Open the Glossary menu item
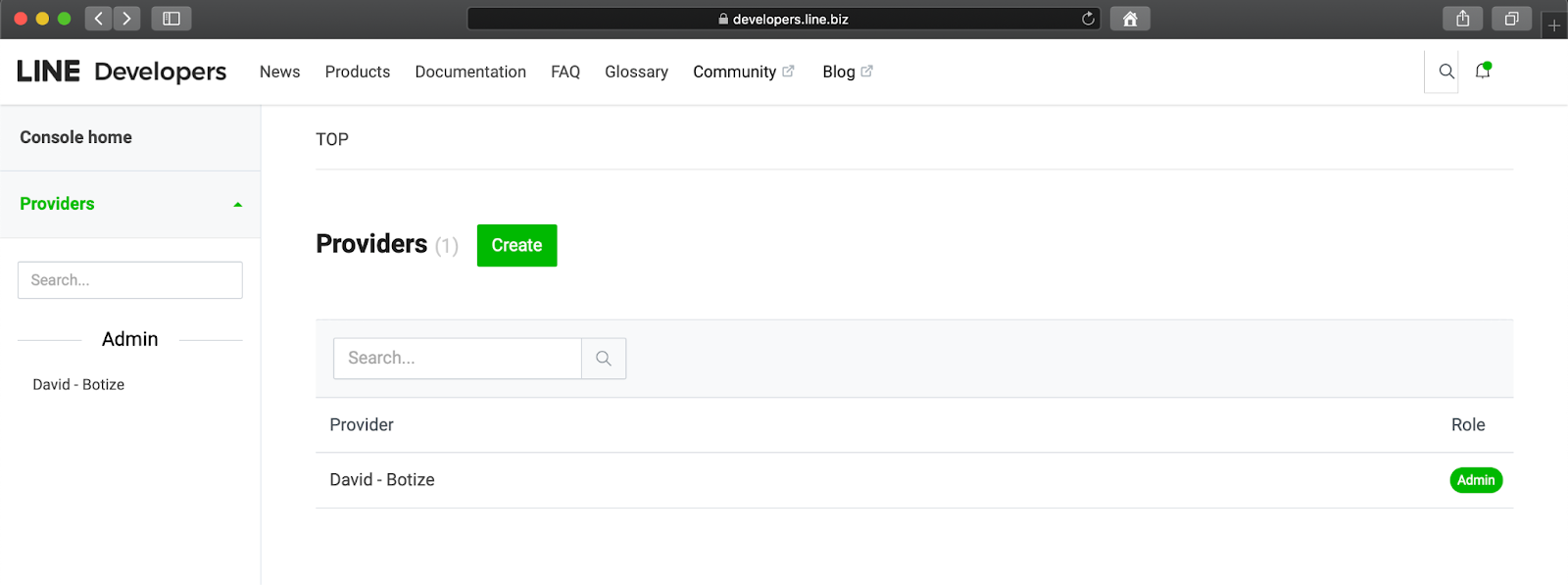 pos(636,72)
